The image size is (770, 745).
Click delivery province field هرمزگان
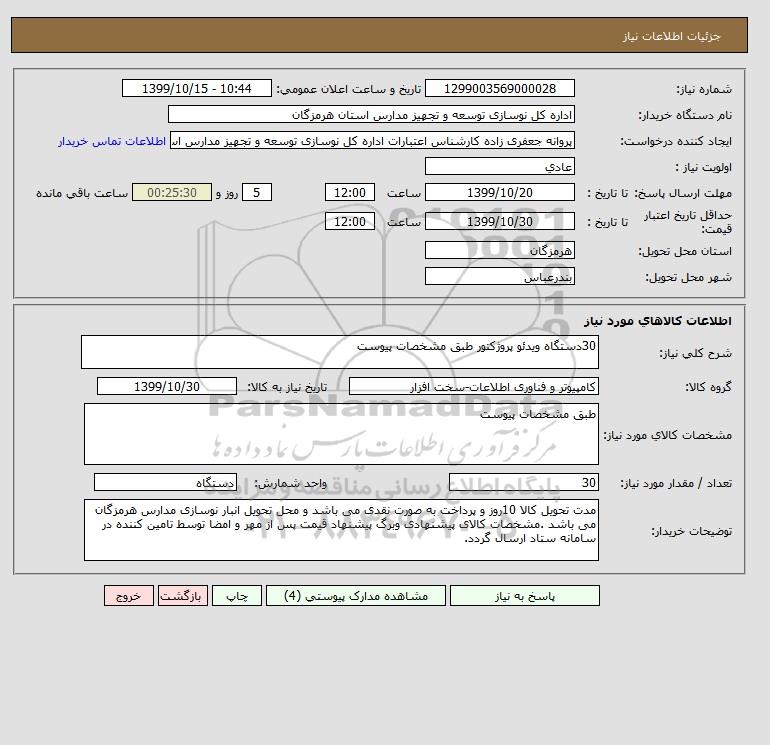coord(499,250)
